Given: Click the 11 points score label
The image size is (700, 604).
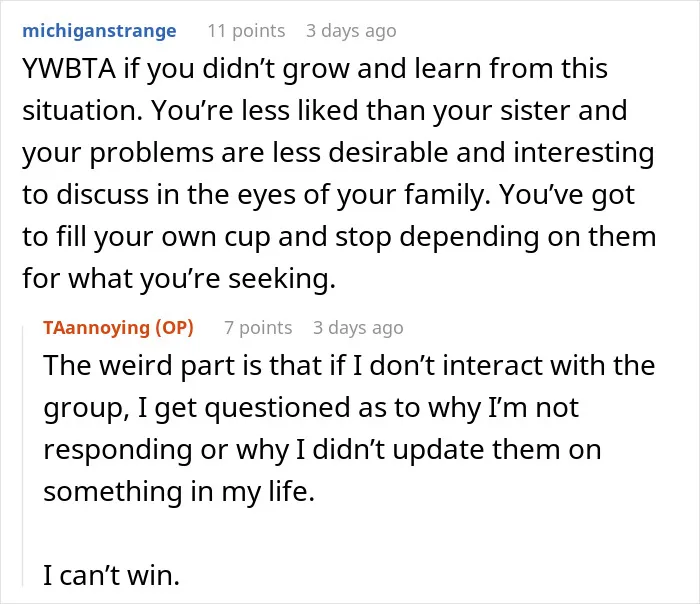Looking at the screenshot, I should pyautogui.click(x=246, y=31).
